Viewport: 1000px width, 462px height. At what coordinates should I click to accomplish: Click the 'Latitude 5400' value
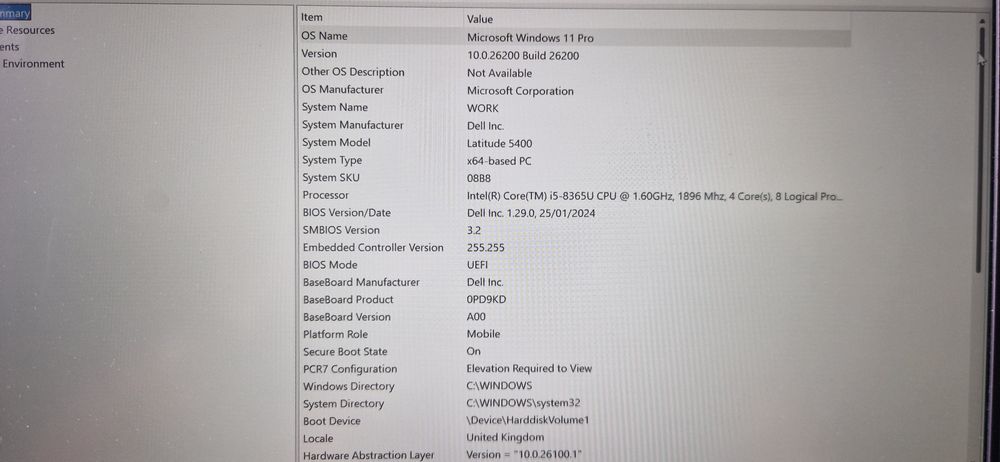click(x=499, y=144)
